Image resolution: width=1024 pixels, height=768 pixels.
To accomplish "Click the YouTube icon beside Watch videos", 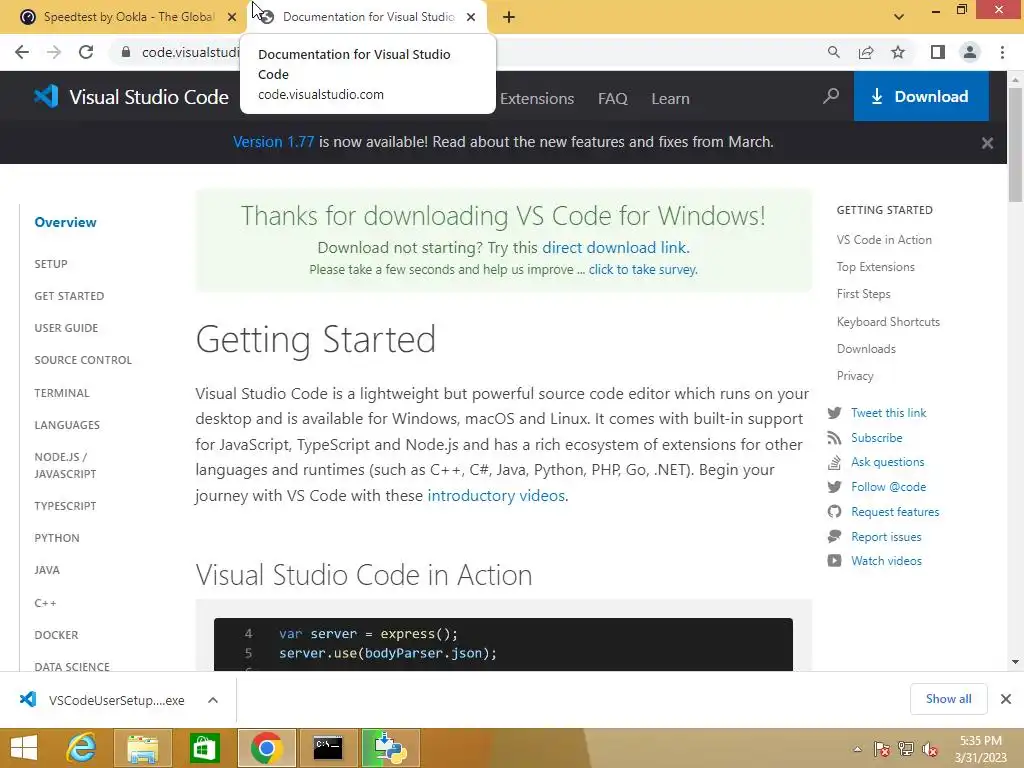I will tap(834, 560).
